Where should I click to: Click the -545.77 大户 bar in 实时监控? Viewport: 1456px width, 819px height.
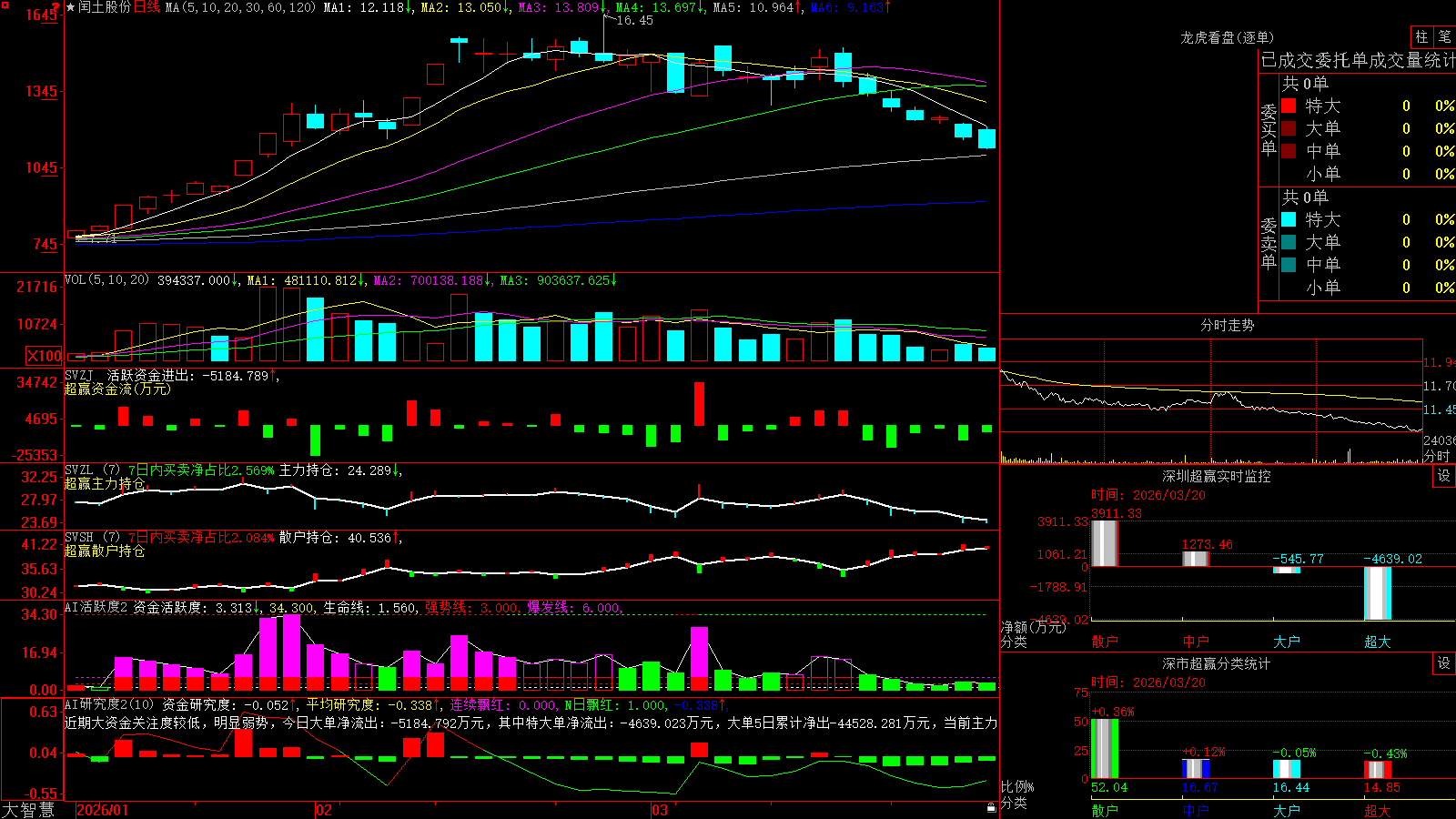pos(1286,570)
